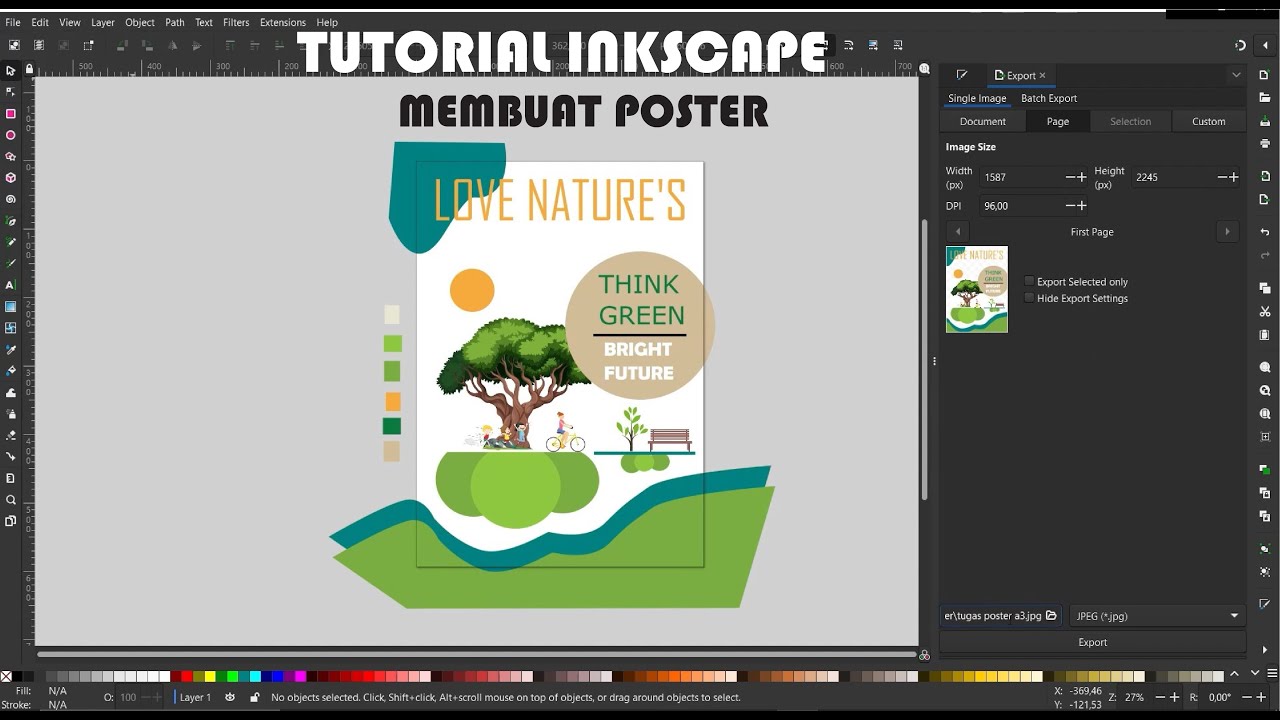Click the New document icon in right toolbar
1280x720 pixels.
click(x=1265, y=76)
